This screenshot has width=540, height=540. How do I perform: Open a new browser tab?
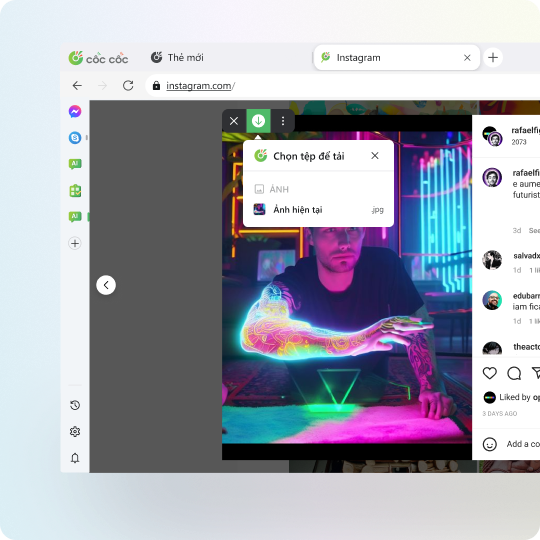click(493, 58)
